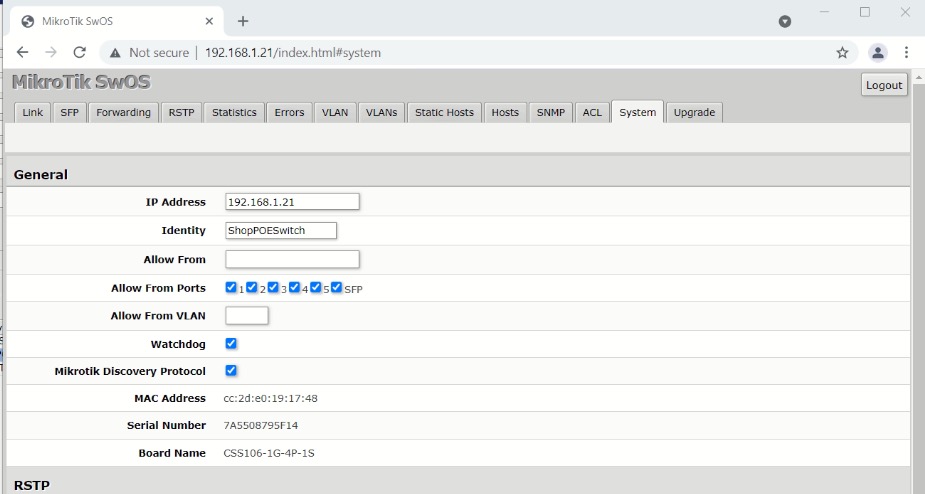The image size is (925, 494).
Task: Select the System tab
Action: coord(638,112)
